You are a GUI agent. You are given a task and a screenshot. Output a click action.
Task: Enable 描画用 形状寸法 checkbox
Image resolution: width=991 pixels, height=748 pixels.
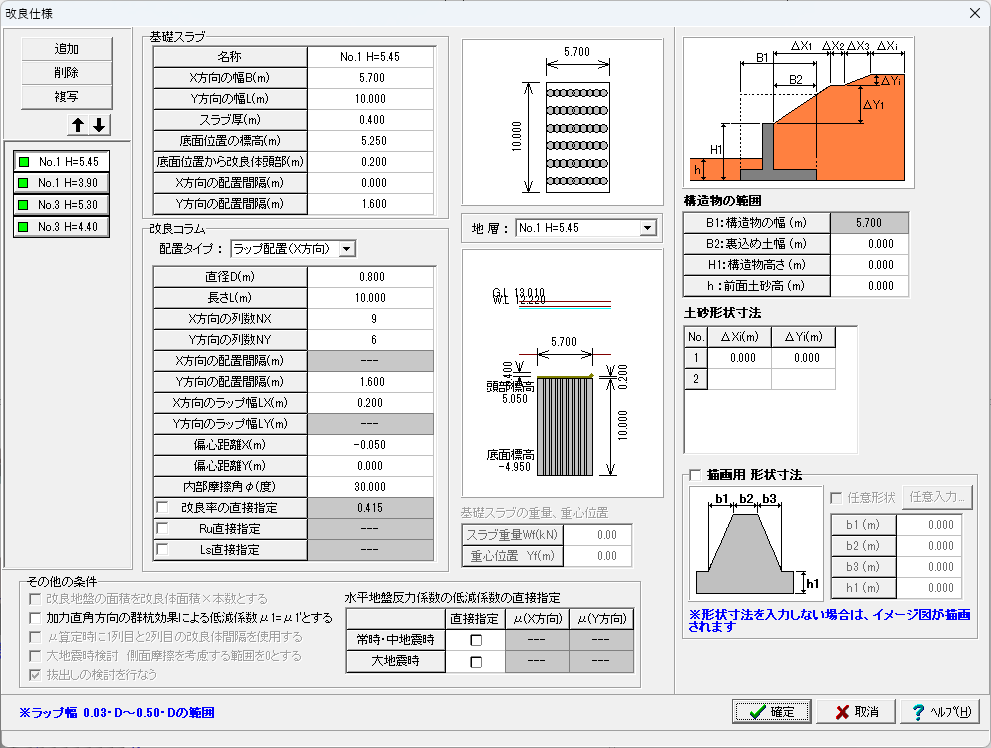click(x=696, y=475)
